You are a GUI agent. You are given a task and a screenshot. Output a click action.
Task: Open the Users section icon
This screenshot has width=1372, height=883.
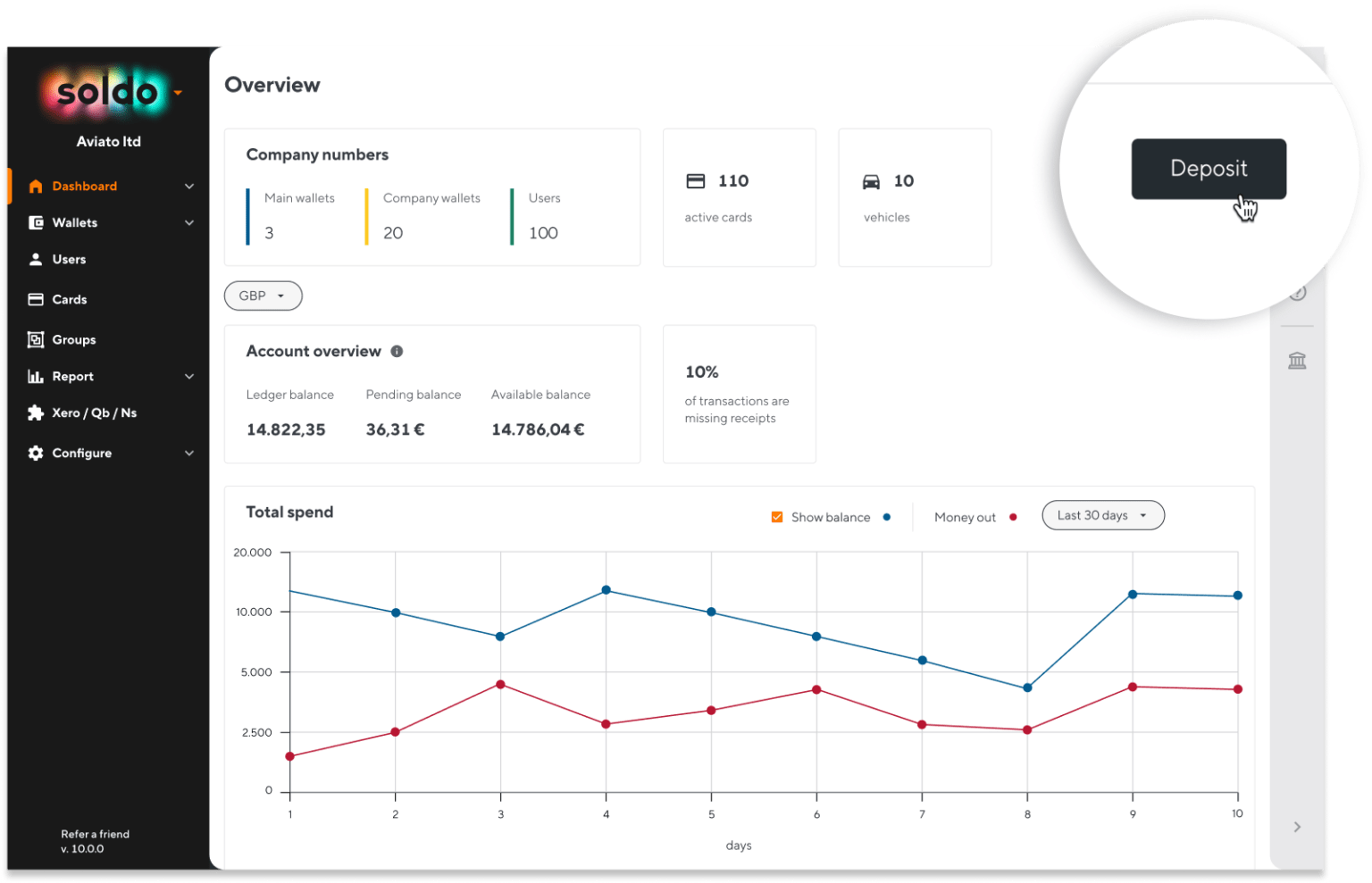point(35,259)
